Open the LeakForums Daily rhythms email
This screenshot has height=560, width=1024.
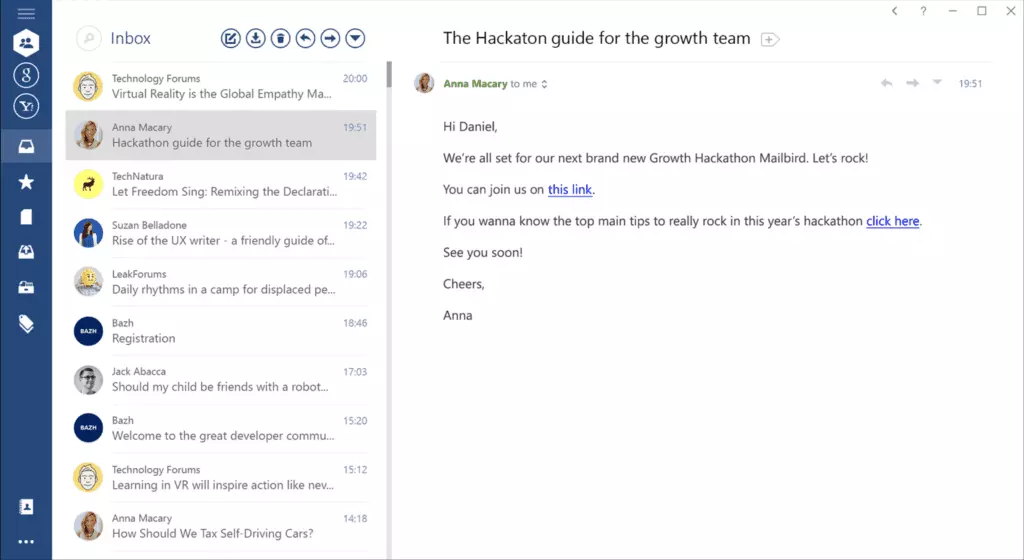pyautogui.click(x=221, y=282)
